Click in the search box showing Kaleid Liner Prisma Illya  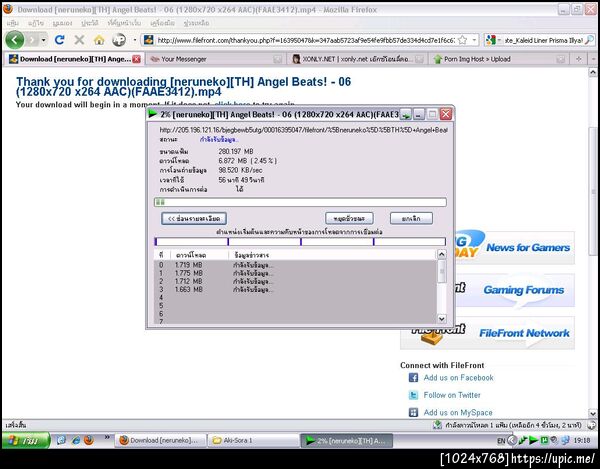[x=544, y=40]
